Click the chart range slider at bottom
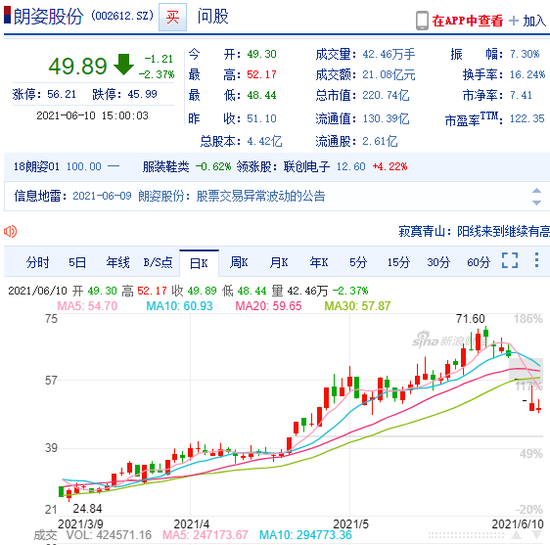The width and height of the screenshot is (550, 545). coord(466,535)
